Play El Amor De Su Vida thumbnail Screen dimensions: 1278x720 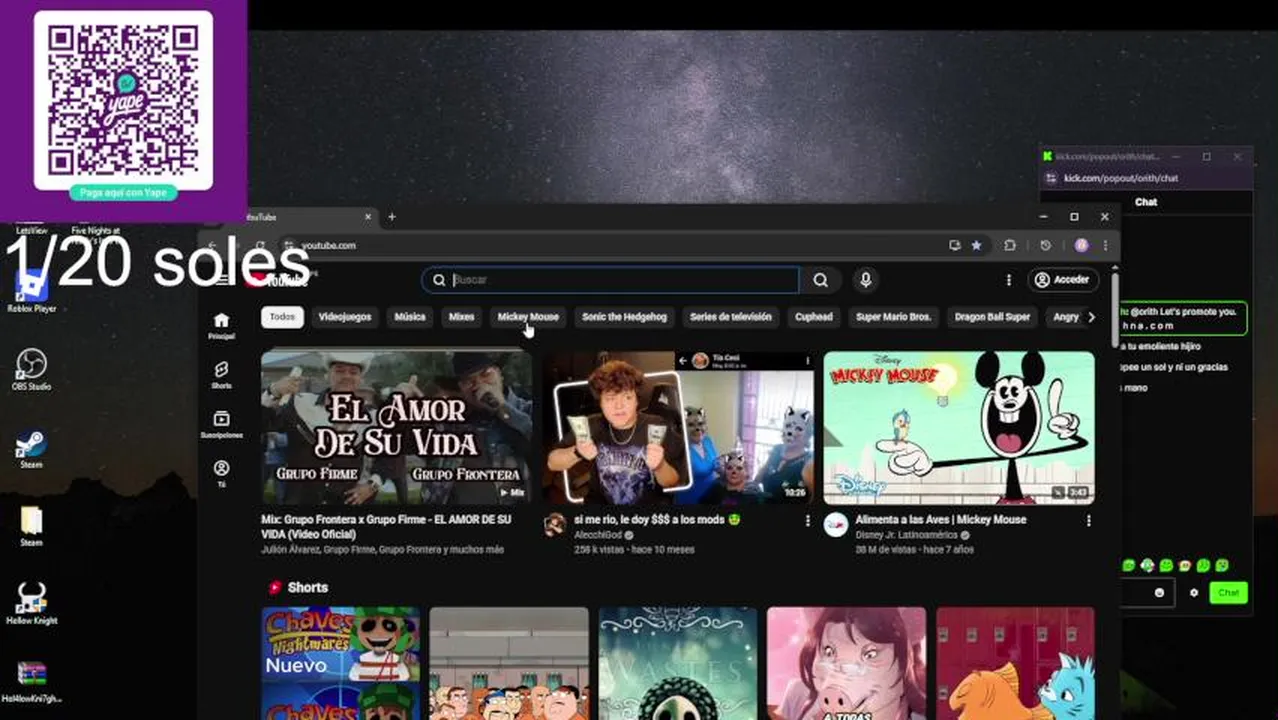tap(397, 427)
